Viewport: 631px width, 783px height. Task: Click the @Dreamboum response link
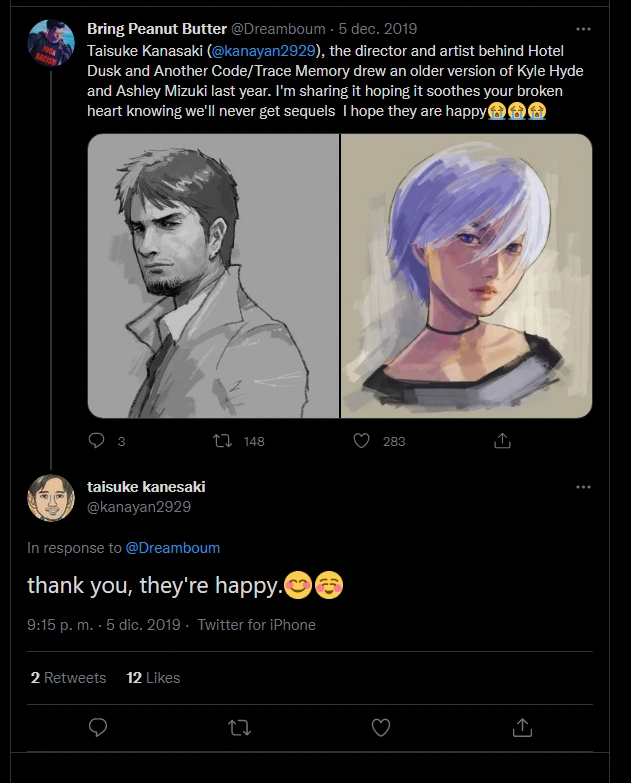(172, 548)
